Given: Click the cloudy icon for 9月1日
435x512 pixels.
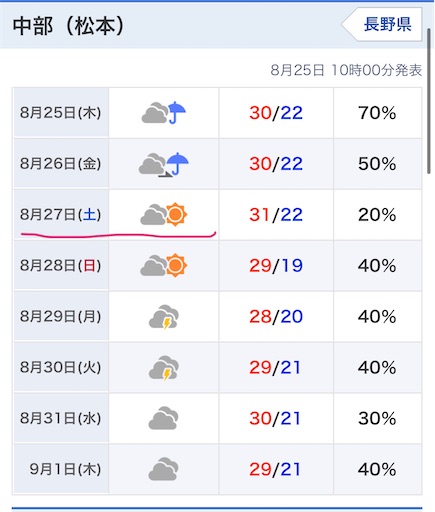Looking at the screenshot, I should point(163,469).
